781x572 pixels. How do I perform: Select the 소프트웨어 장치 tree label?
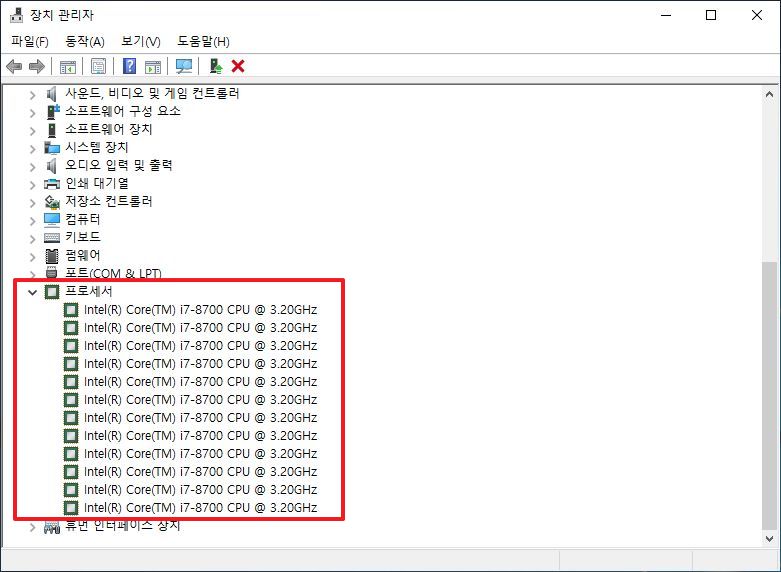(x=109, y=129)
